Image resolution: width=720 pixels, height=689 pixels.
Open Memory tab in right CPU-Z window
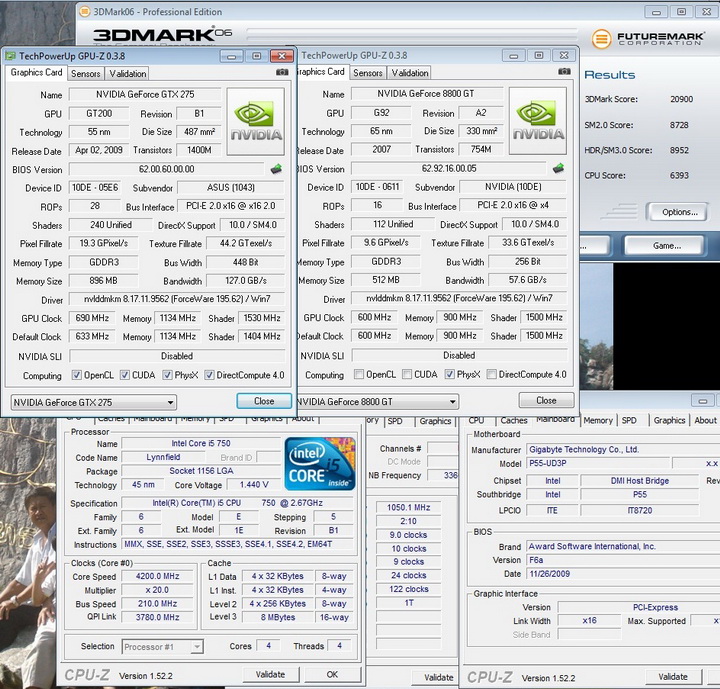[x=598, y=420]
